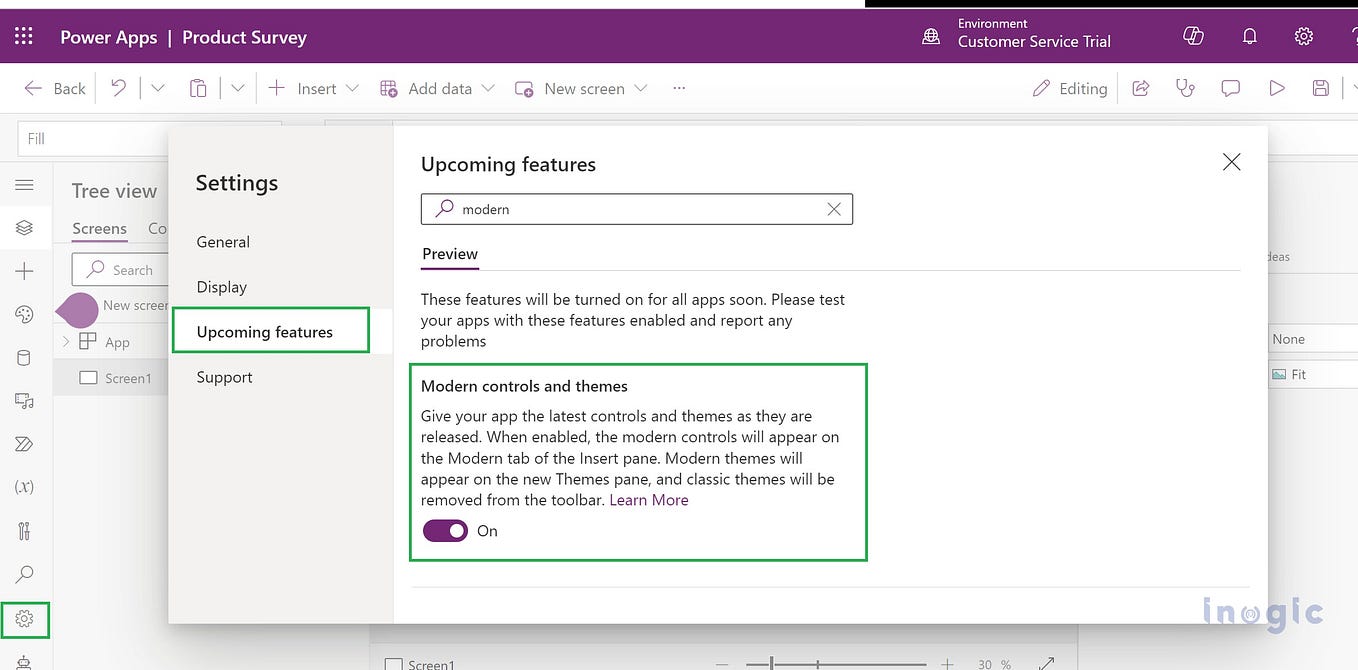Screen dimensions: 1358x670
Task: Open the Insert menu
Action: coord(313,88)
